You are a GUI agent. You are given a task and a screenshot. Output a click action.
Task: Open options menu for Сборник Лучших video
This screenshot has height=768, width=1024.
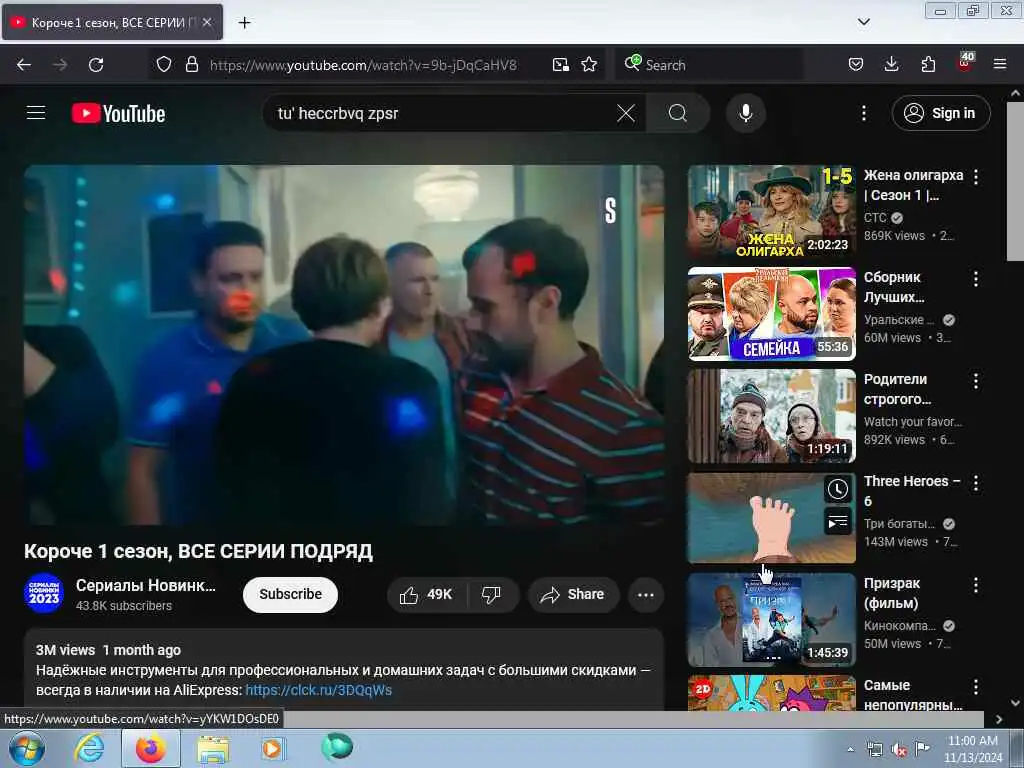(976, 279)
